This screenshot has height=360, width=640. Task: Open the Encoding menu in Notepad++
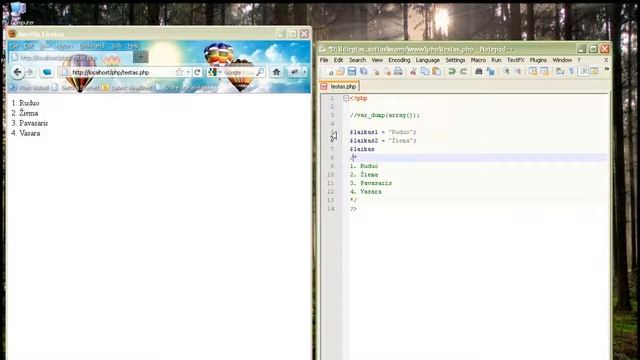(399, 60)
